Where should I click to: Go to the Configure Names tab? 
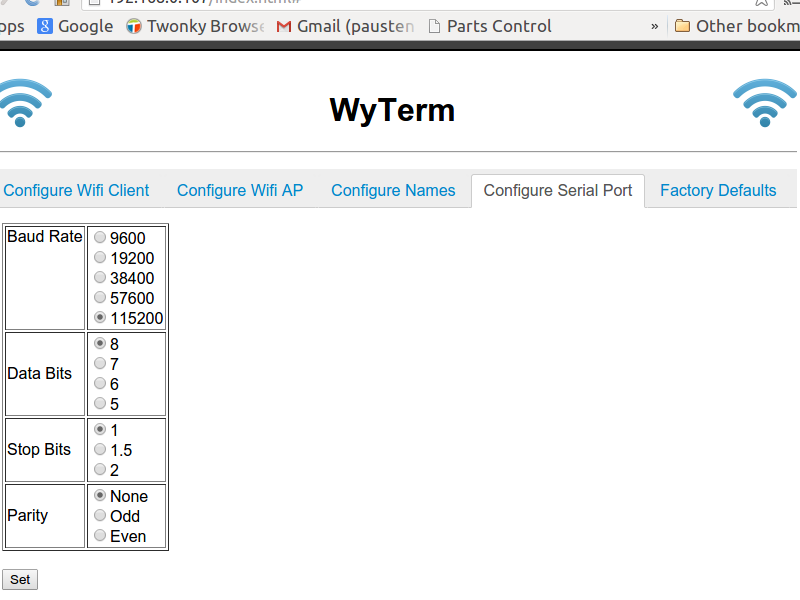[x=393, y=190]
